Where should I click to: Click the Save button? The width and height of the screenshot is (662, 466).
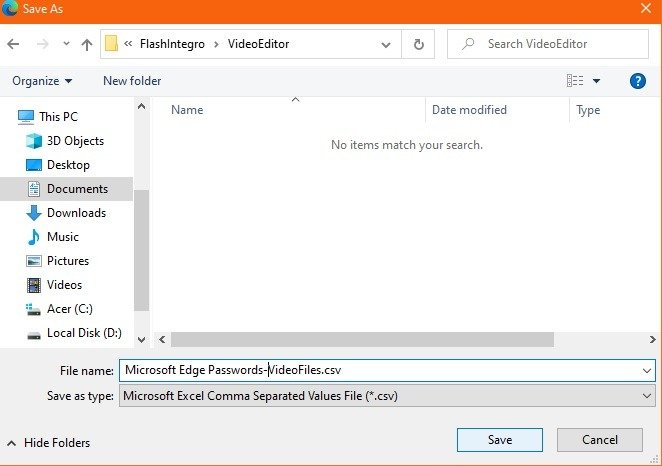(x=500, y=440)
